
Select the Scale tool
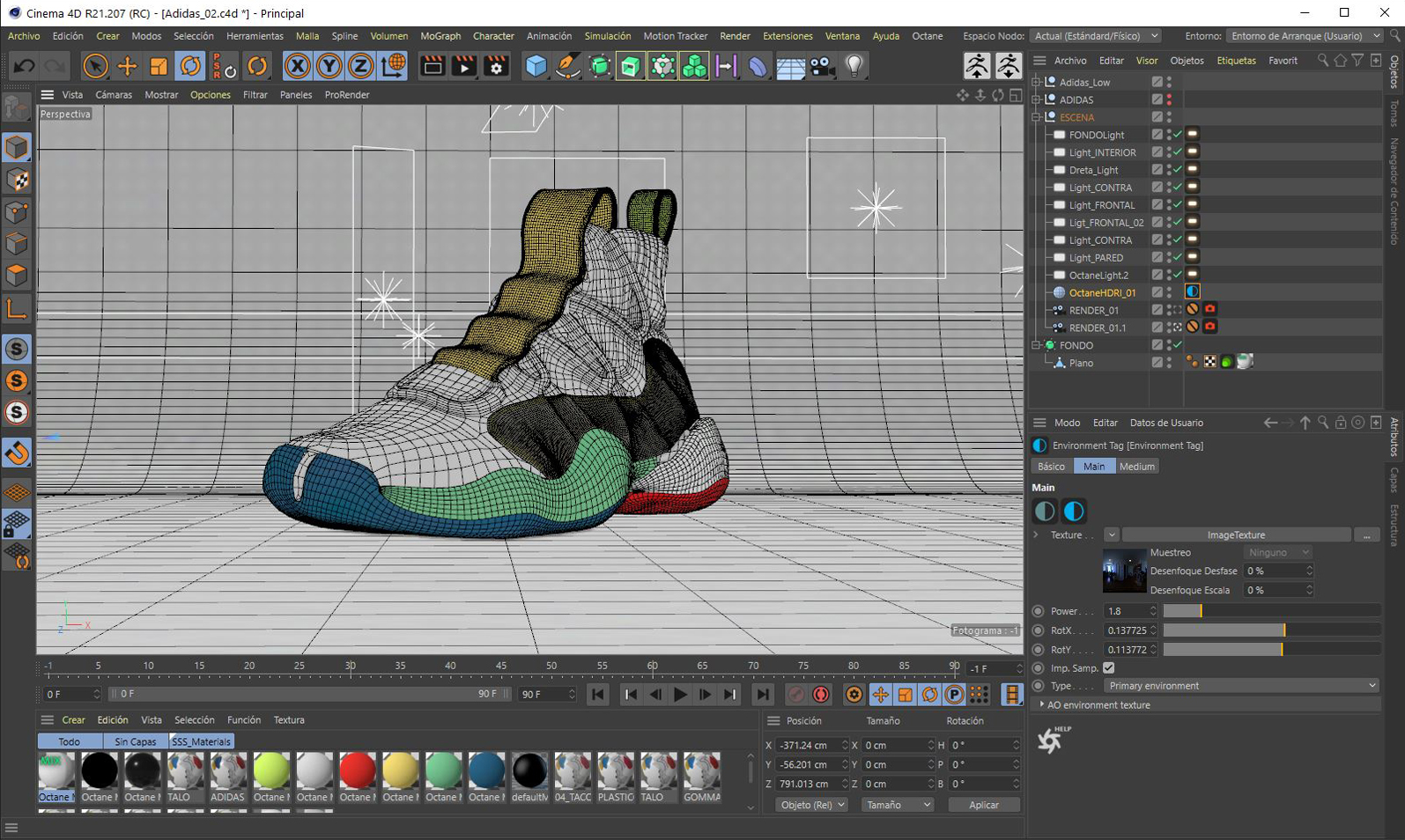(x=159, y=66)
